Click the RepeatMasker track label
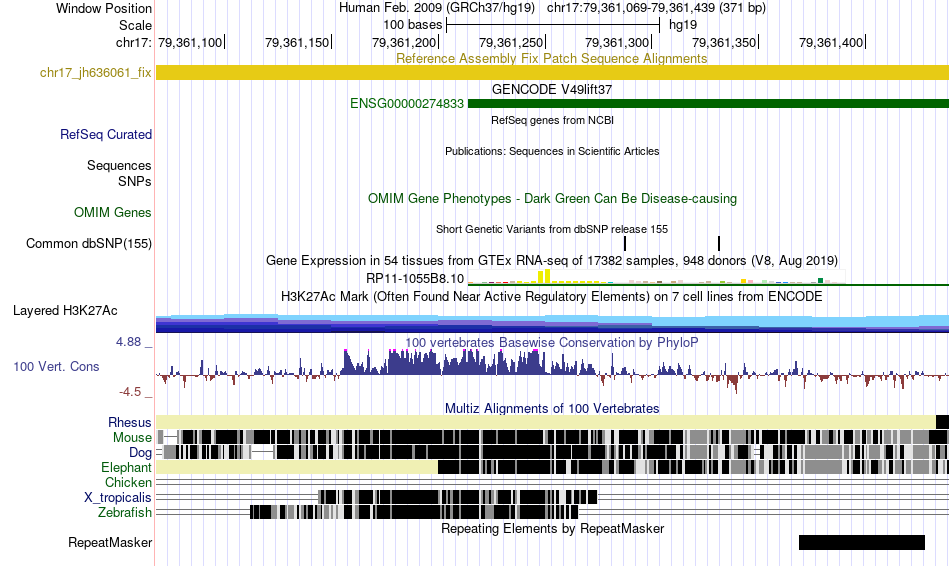The width and height of the screenshot is (950, 566). click(x=110, y=542)
